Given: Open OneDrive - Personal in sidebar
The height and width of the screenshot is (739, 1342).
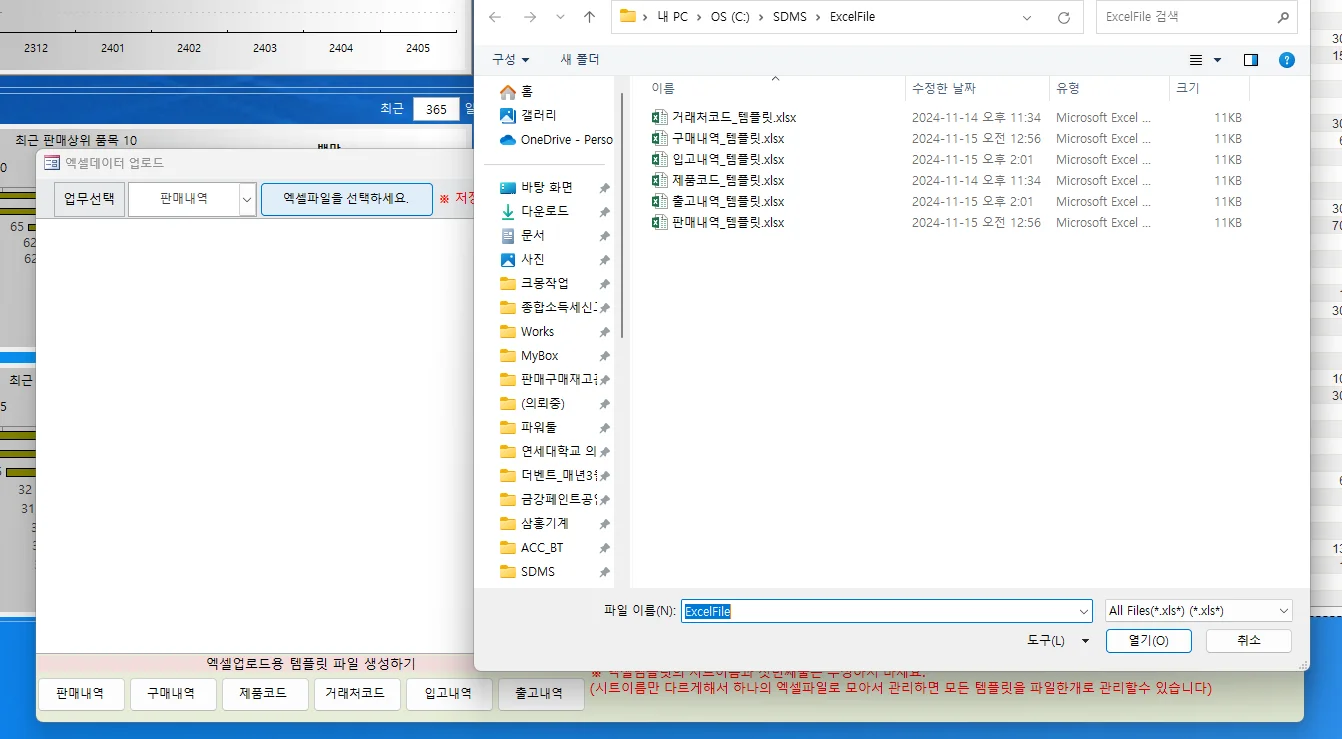Looking at the screenshot, I should 557,139.
